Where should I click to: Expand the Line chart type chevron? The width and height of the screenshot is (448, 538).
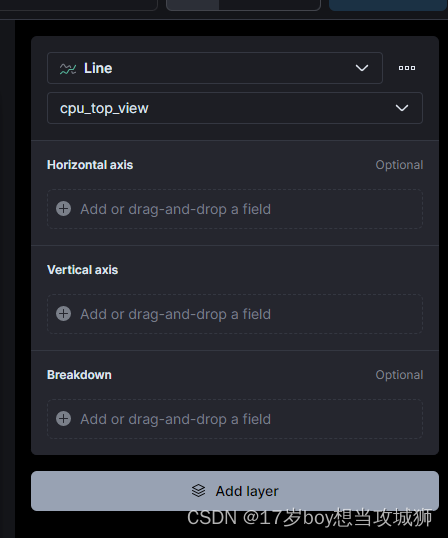click(x=362, y=68)
